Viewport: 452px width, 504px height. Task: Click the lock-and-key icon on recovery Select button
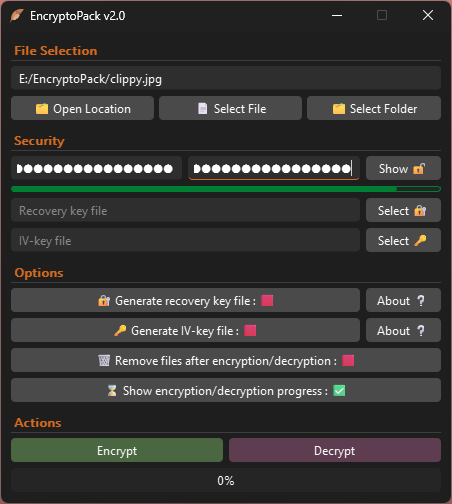(x=420, y=211)
